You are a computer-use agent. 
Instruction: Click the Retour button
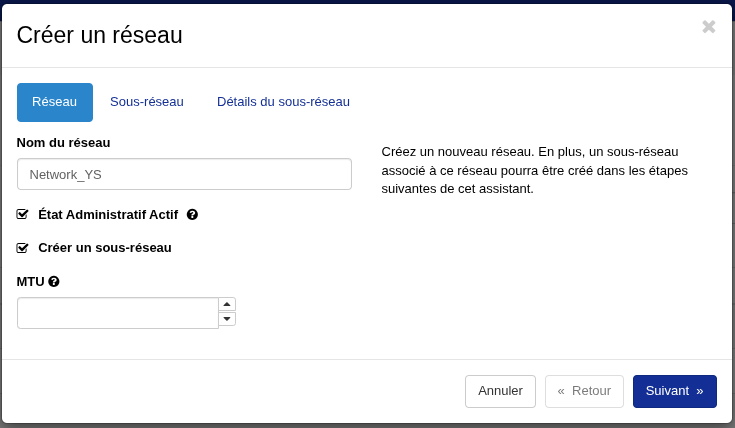pos(584,391)
